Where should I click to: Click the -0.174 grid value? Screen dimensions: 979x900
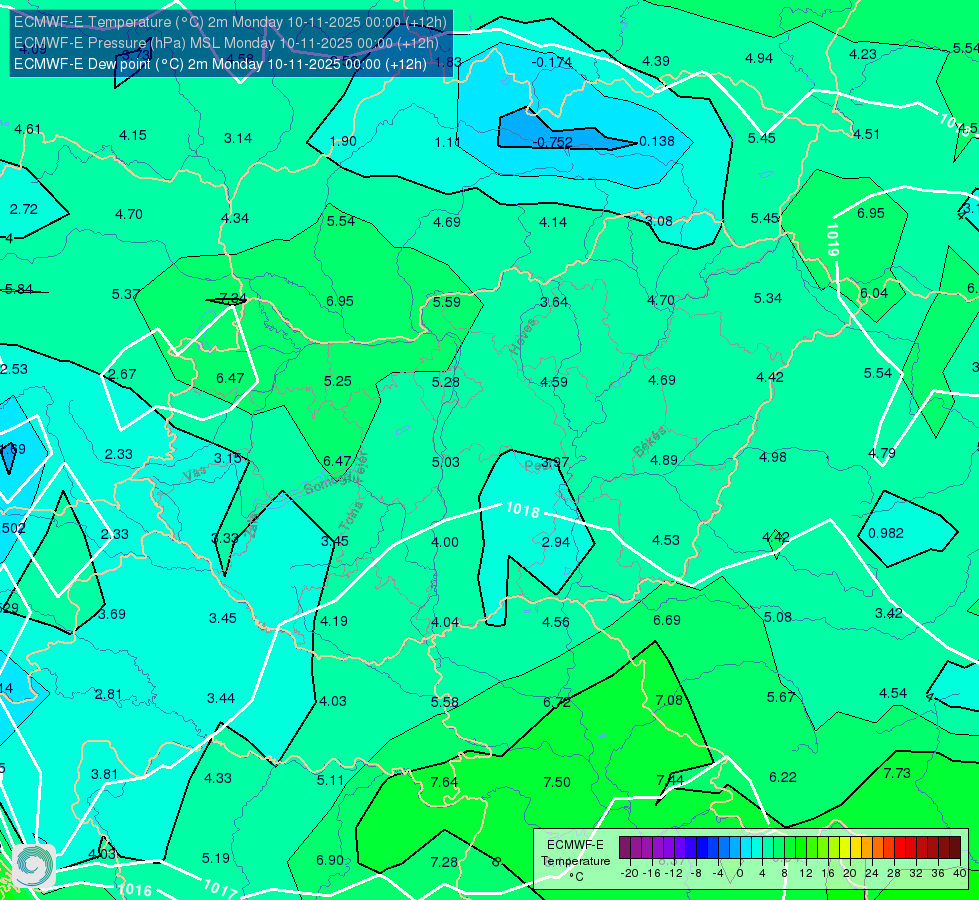[x=552, y=62]
